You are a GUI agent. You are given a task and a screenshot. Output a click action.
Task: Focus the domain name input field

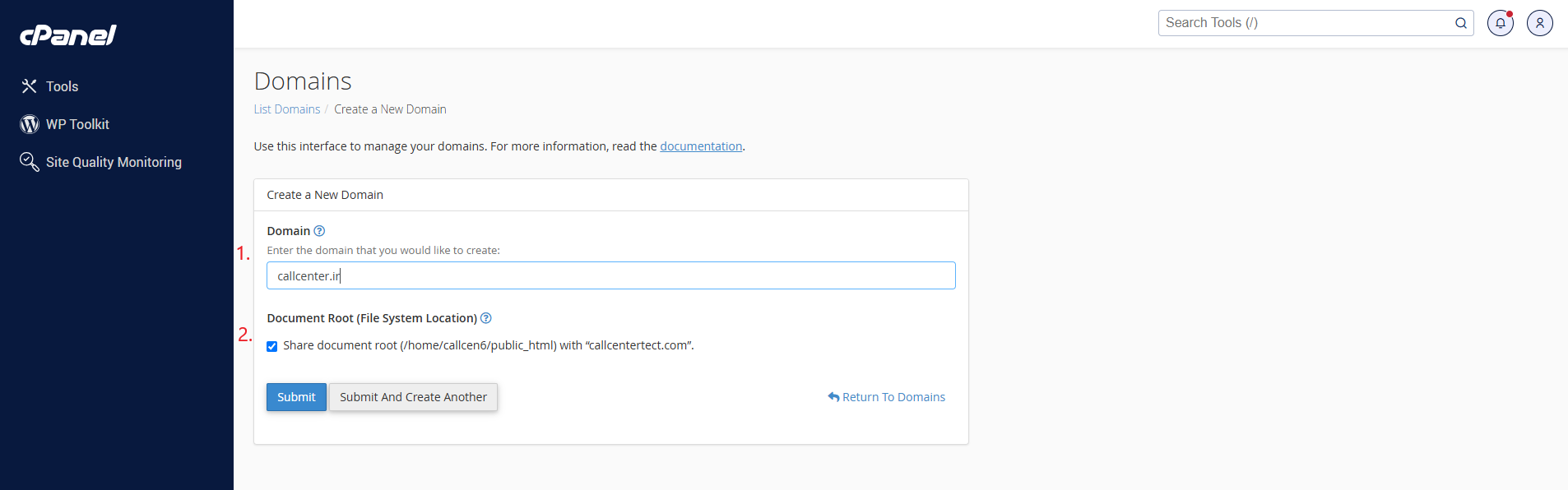coord(610,275)
